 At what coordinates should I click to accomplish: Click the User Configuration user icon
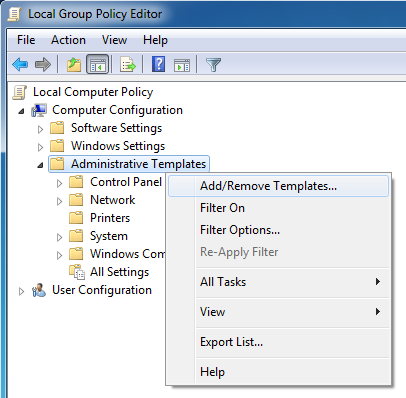pyautogui.click(x=39, y=290)
